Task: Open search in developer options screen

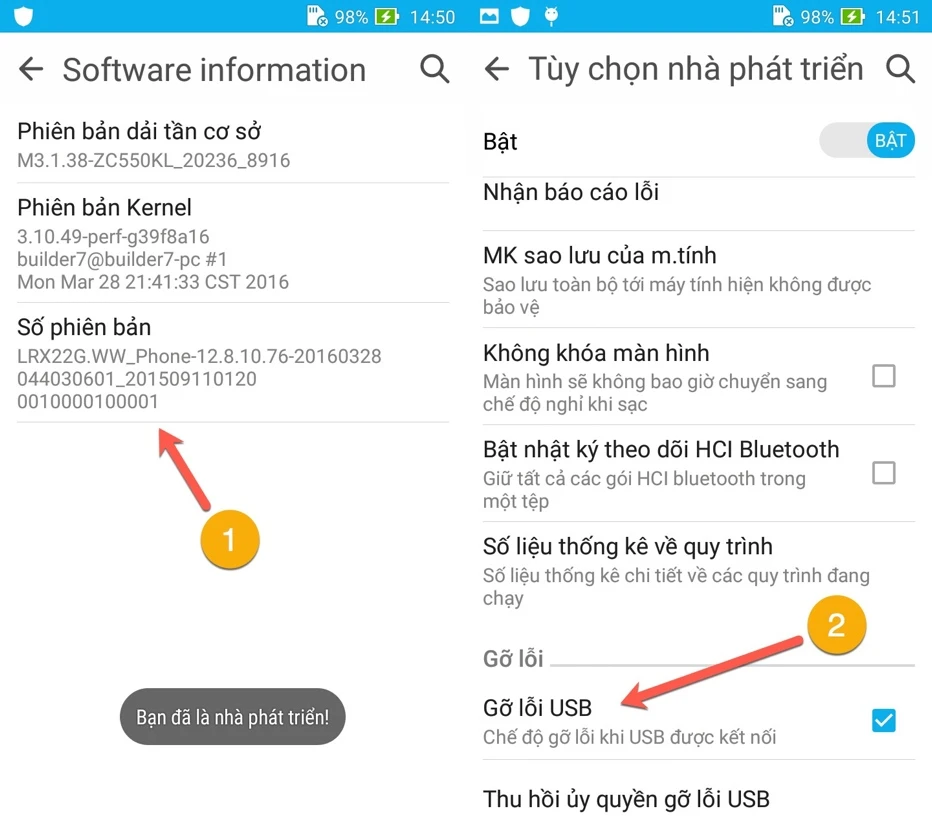Action: (x=900, y=69)
